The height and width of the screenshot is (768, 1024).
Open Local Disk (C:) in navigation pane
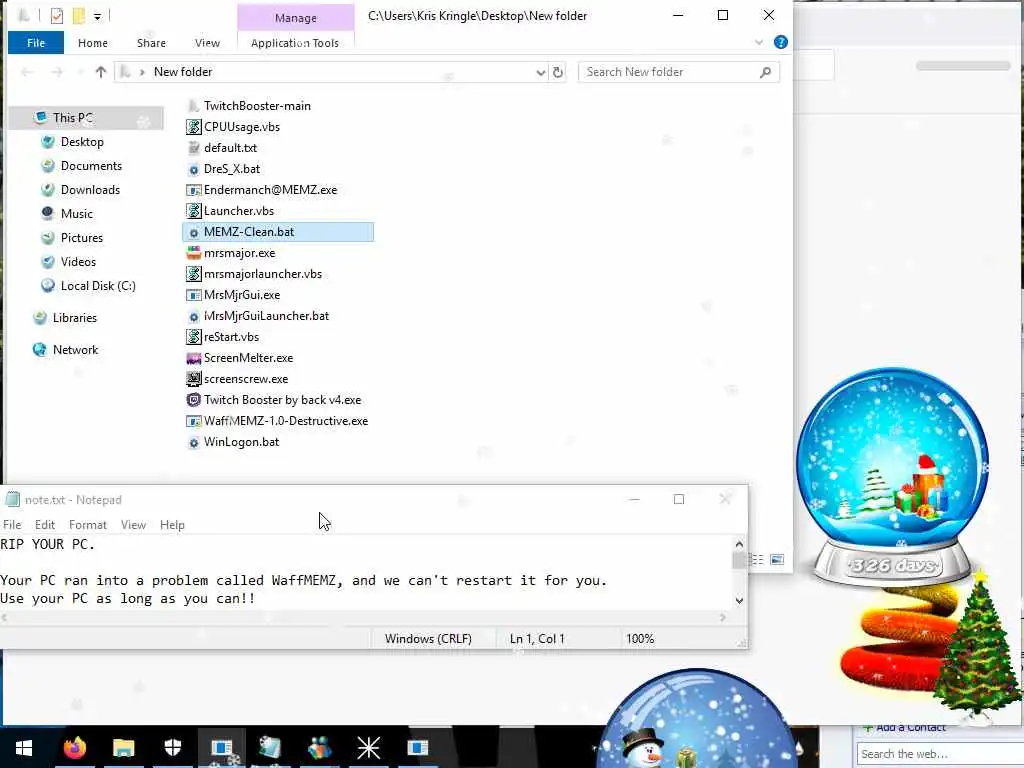click(x=98, y=286)
